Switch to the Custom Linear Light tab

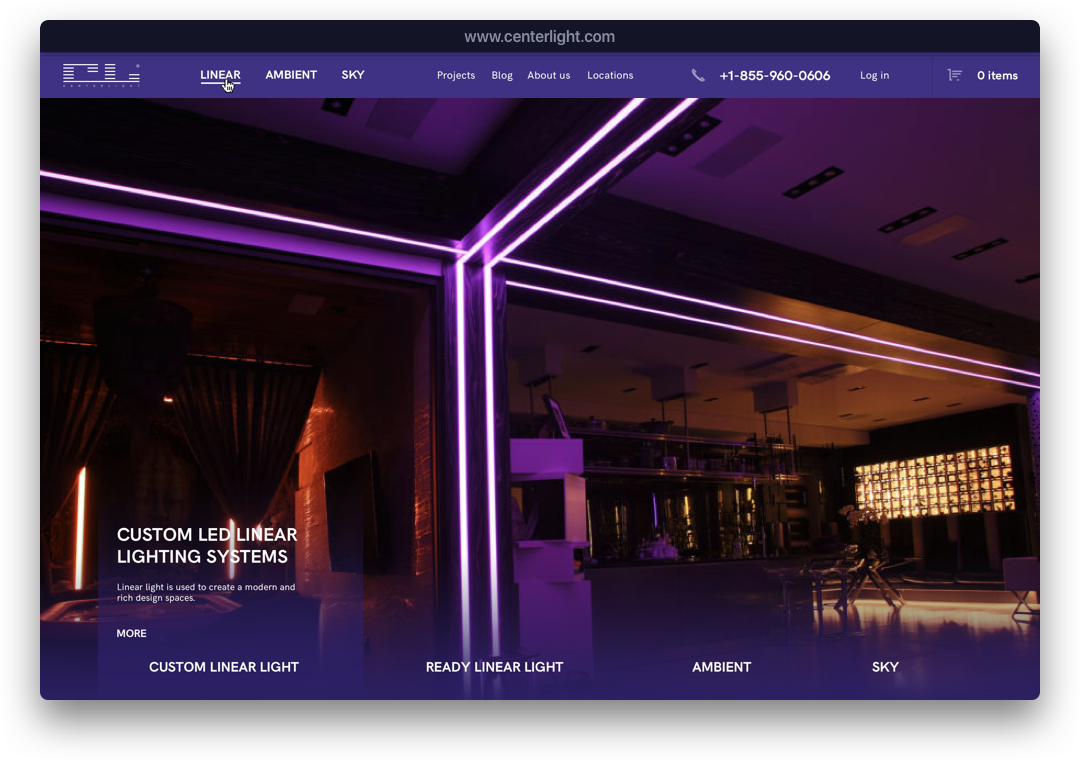tap(224, 667)
